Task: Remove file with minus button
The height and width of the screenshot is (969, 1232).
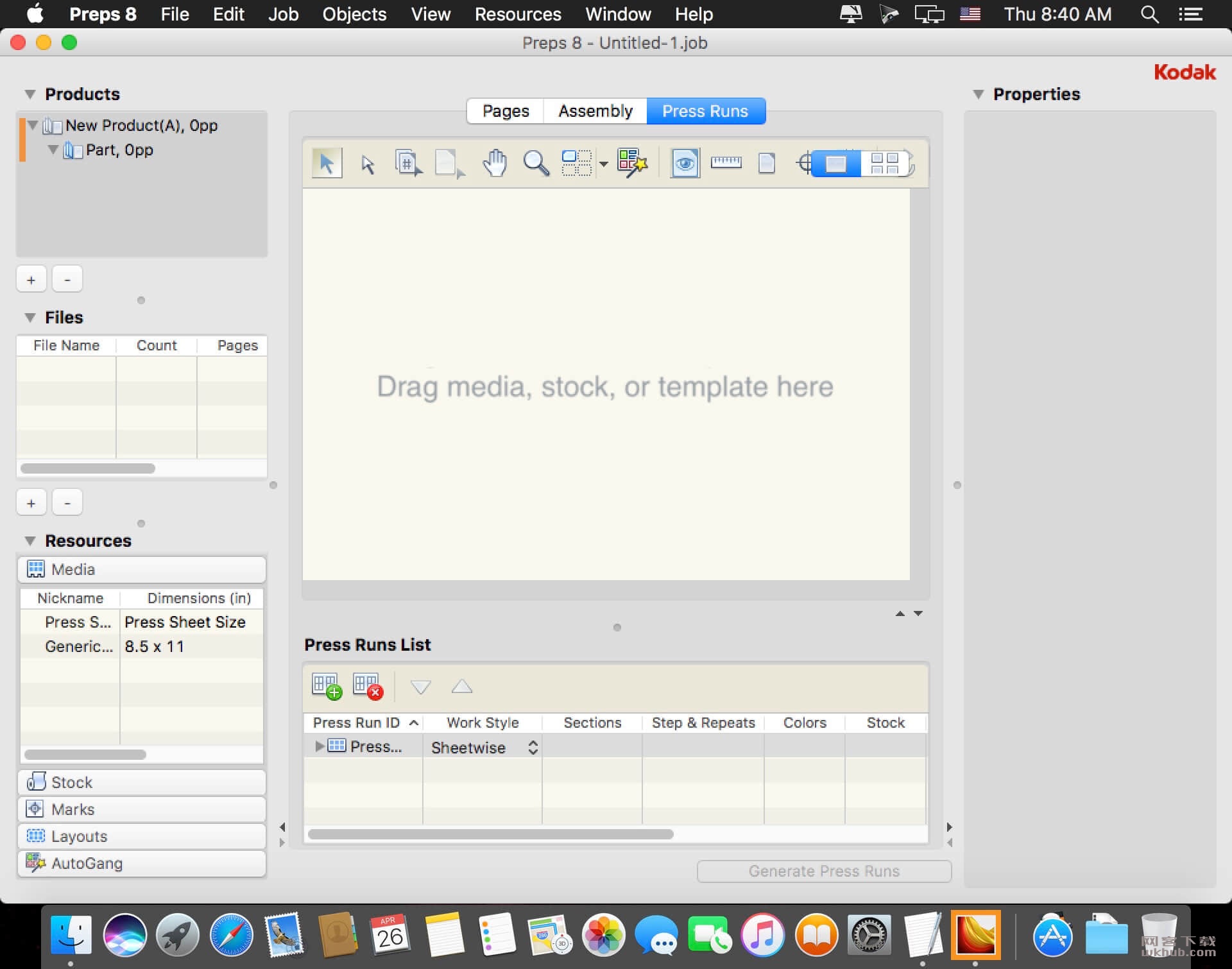Action: [x=67, y=503]
